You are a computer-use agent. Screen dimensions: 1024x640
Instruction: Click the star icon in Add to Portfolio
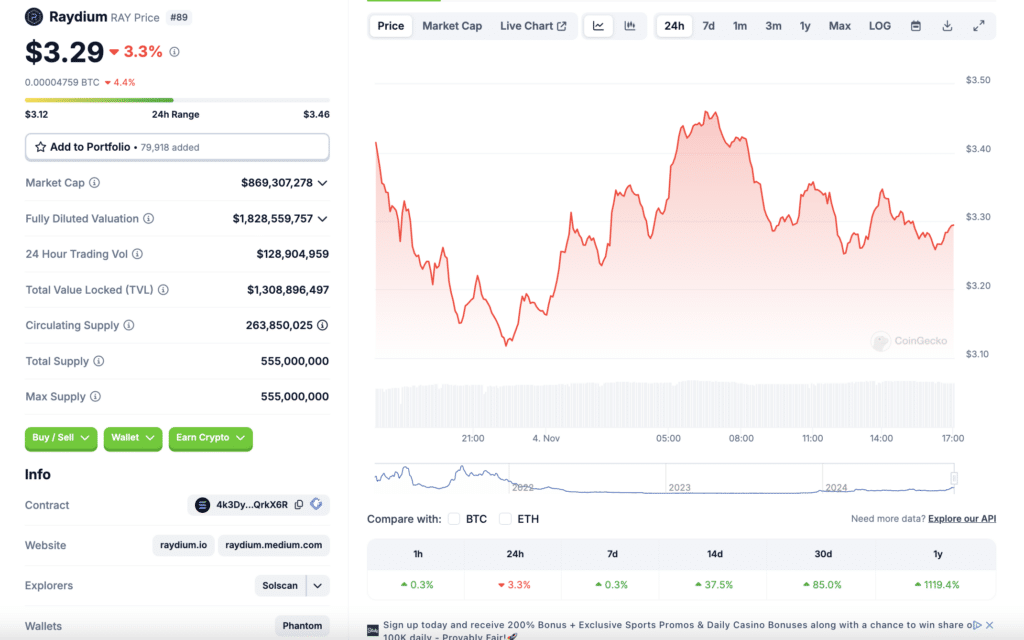[x=40, y=147]
